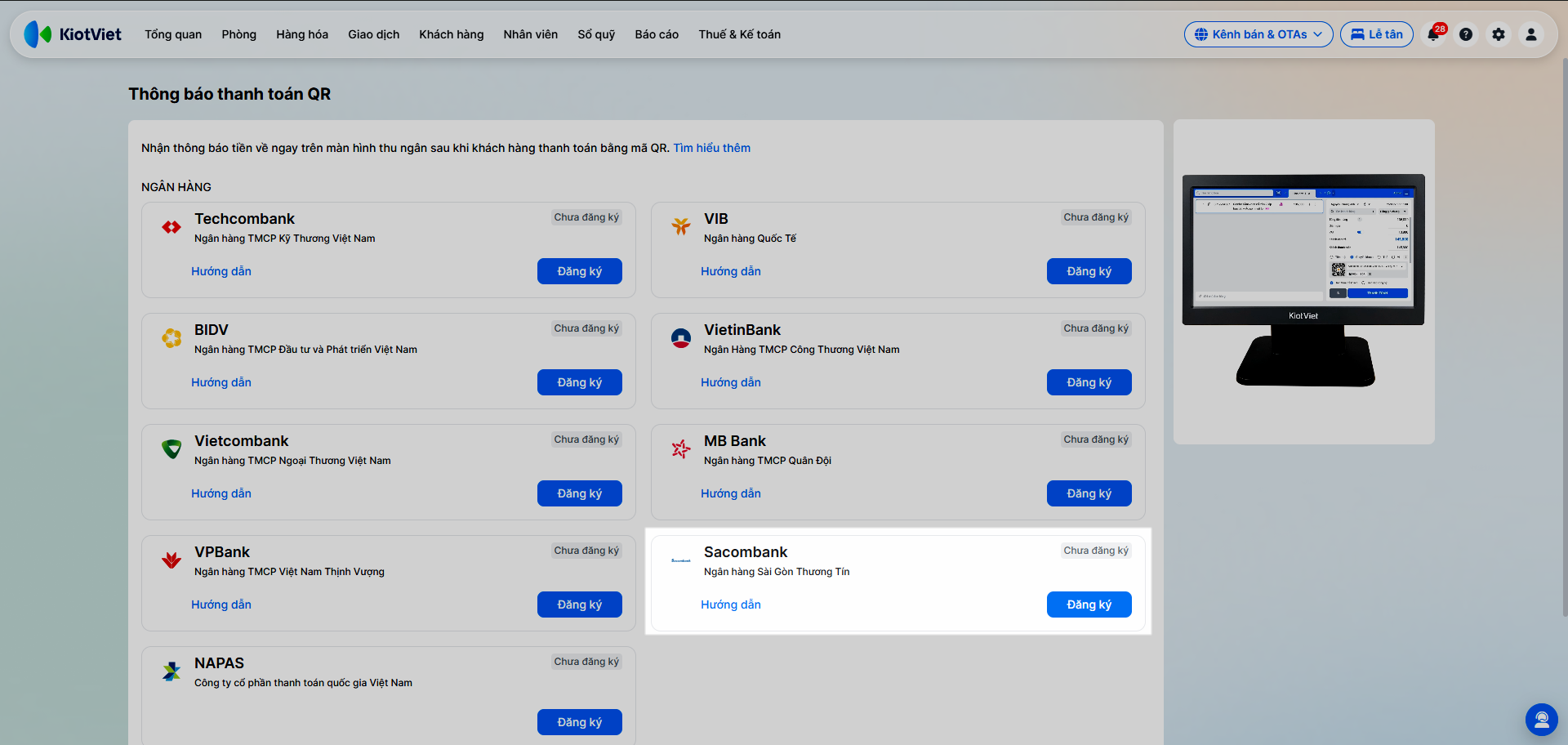Click VIB's Chưa đăng ký status
The image size is (1568, 745).
click(x=1096, y=217)
